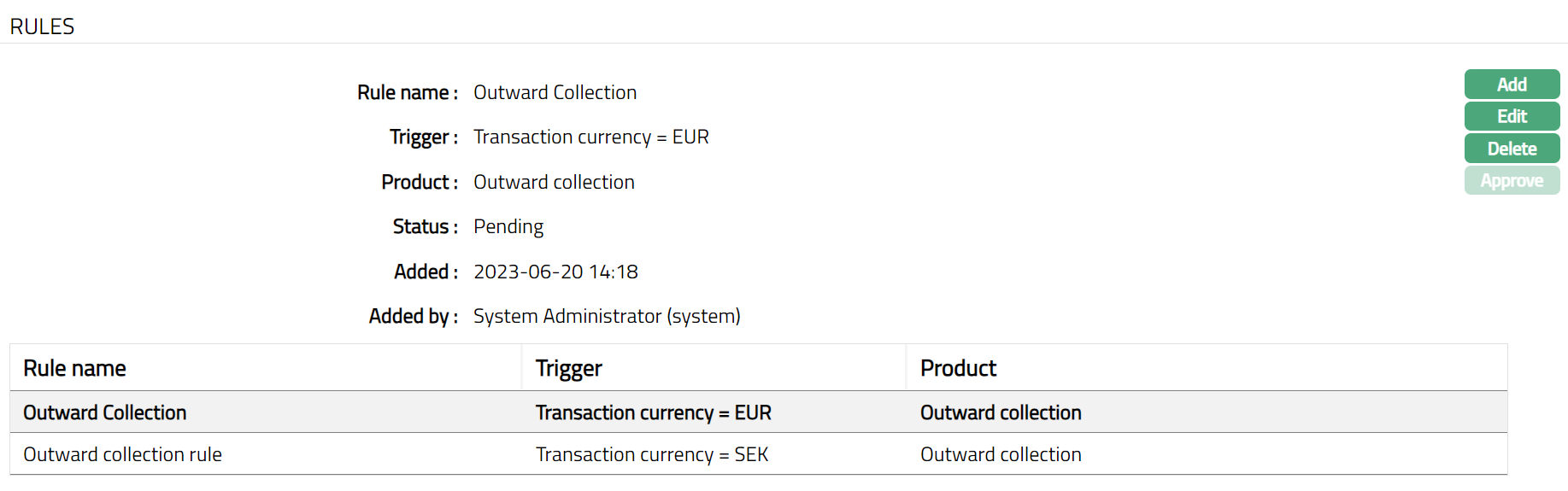Select the 'Outward collection rule' table row

[x=123, y=454]
